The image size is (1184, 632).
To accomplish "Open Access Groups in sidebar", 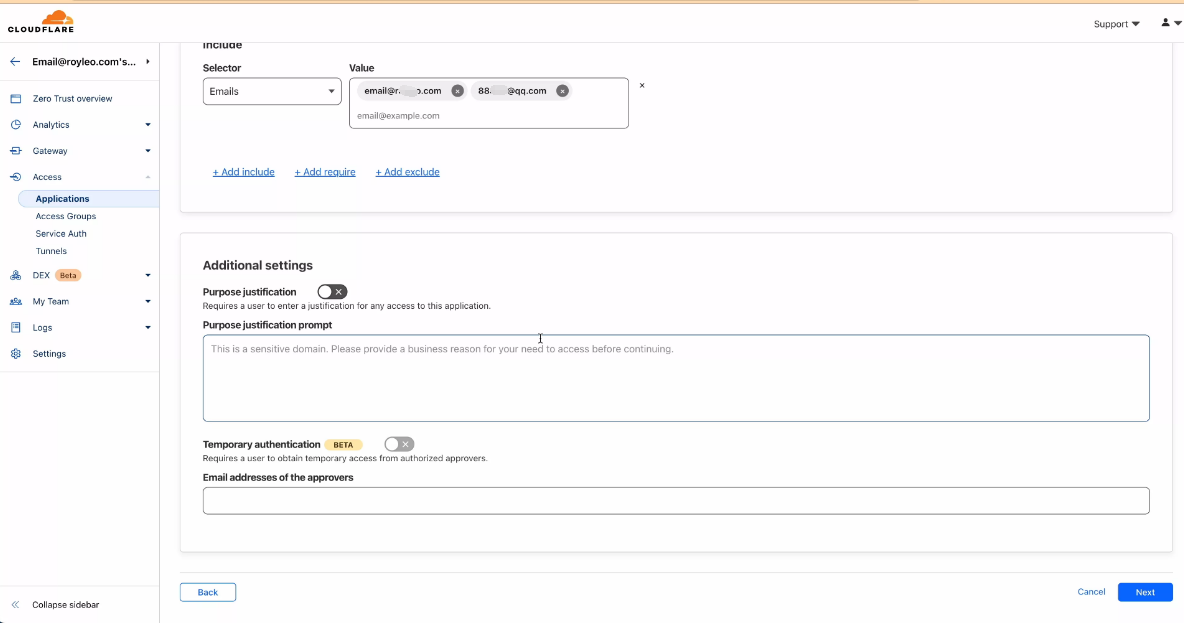I will (x=66, y=216).
